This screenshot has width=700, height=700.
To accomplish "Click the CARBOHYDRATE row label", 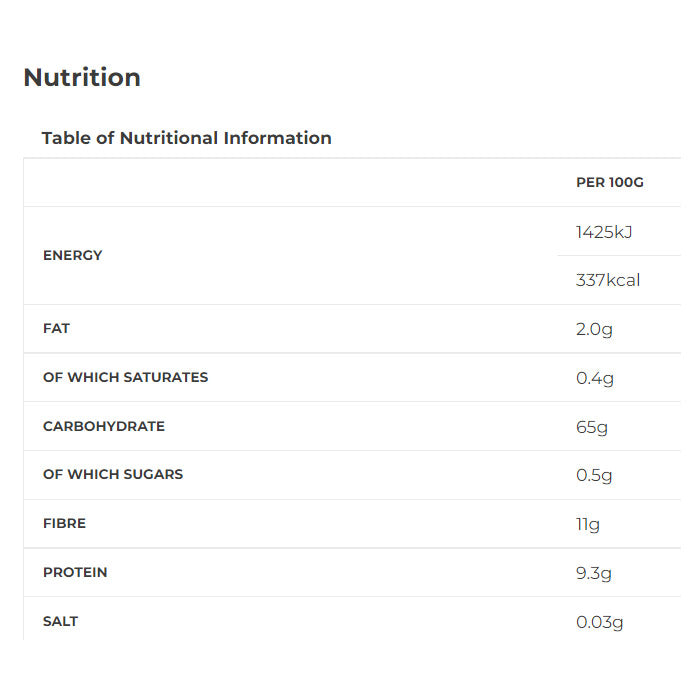I will (103, 426).
